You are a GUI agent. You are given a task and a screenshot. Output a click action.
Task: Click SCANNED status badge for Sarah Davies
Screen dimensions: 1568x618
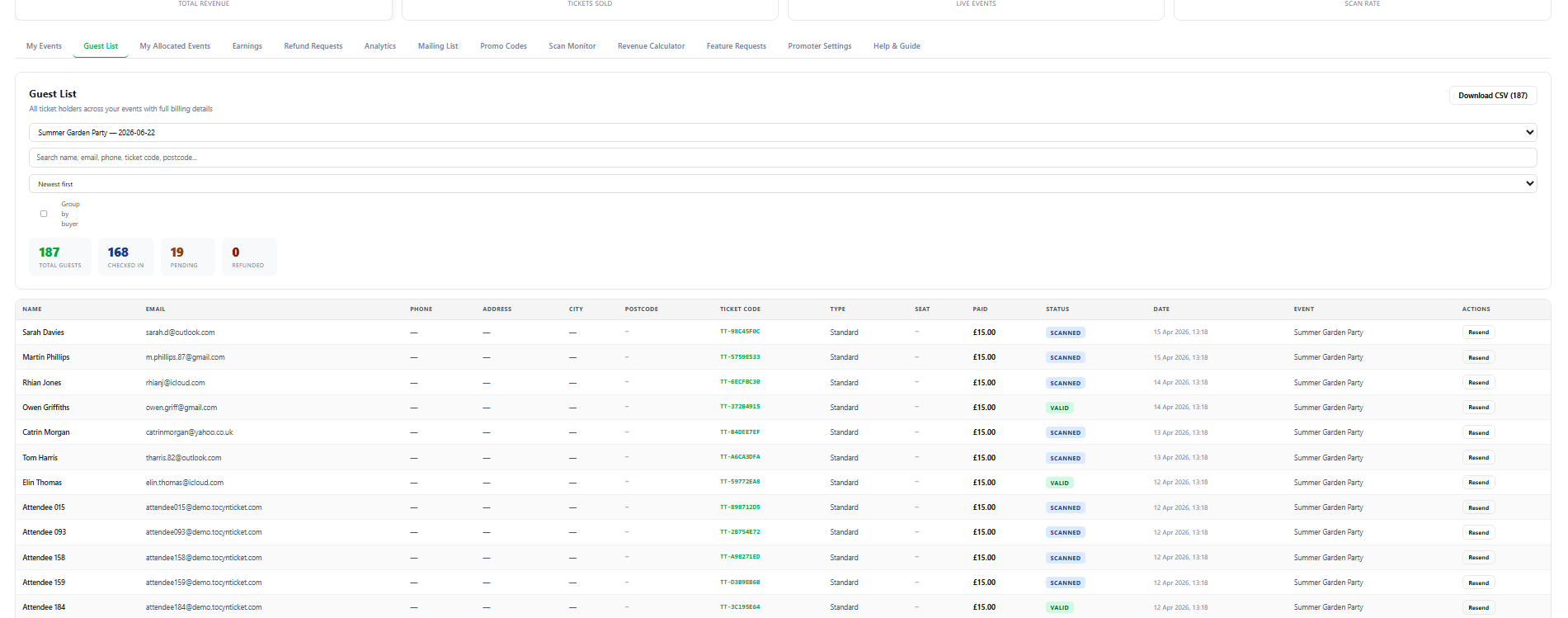click(x=1065, y=333)
